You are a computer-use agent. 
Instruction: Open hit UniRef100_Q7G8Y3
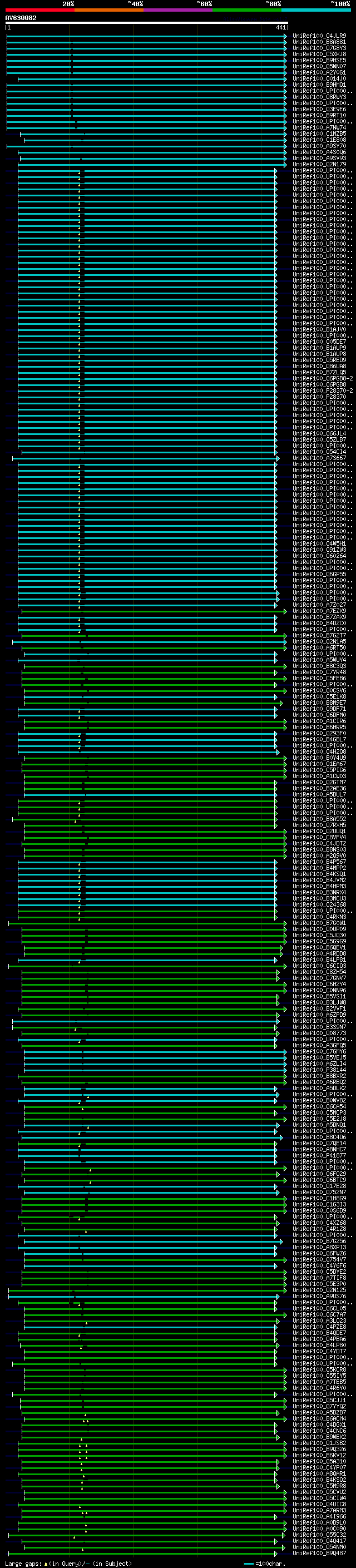click(x=319, y=48)
